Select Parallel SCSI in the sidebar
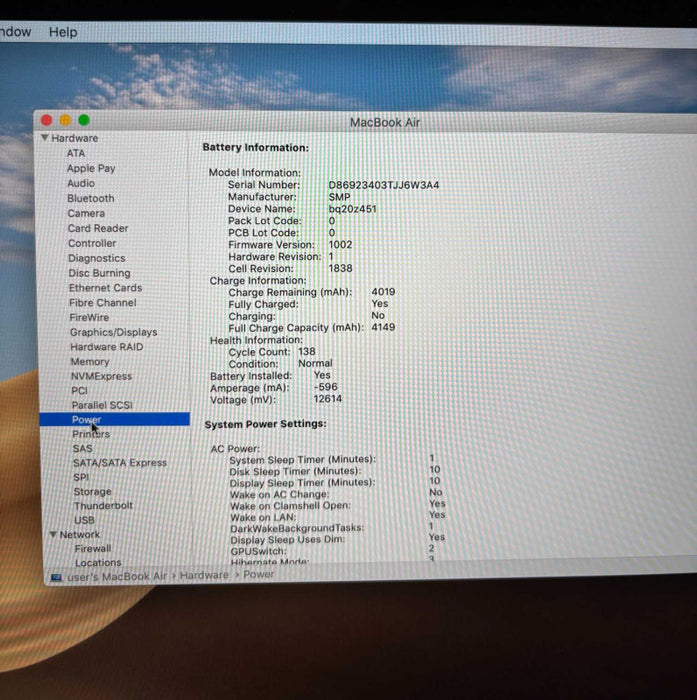 [x=102, y=405]
